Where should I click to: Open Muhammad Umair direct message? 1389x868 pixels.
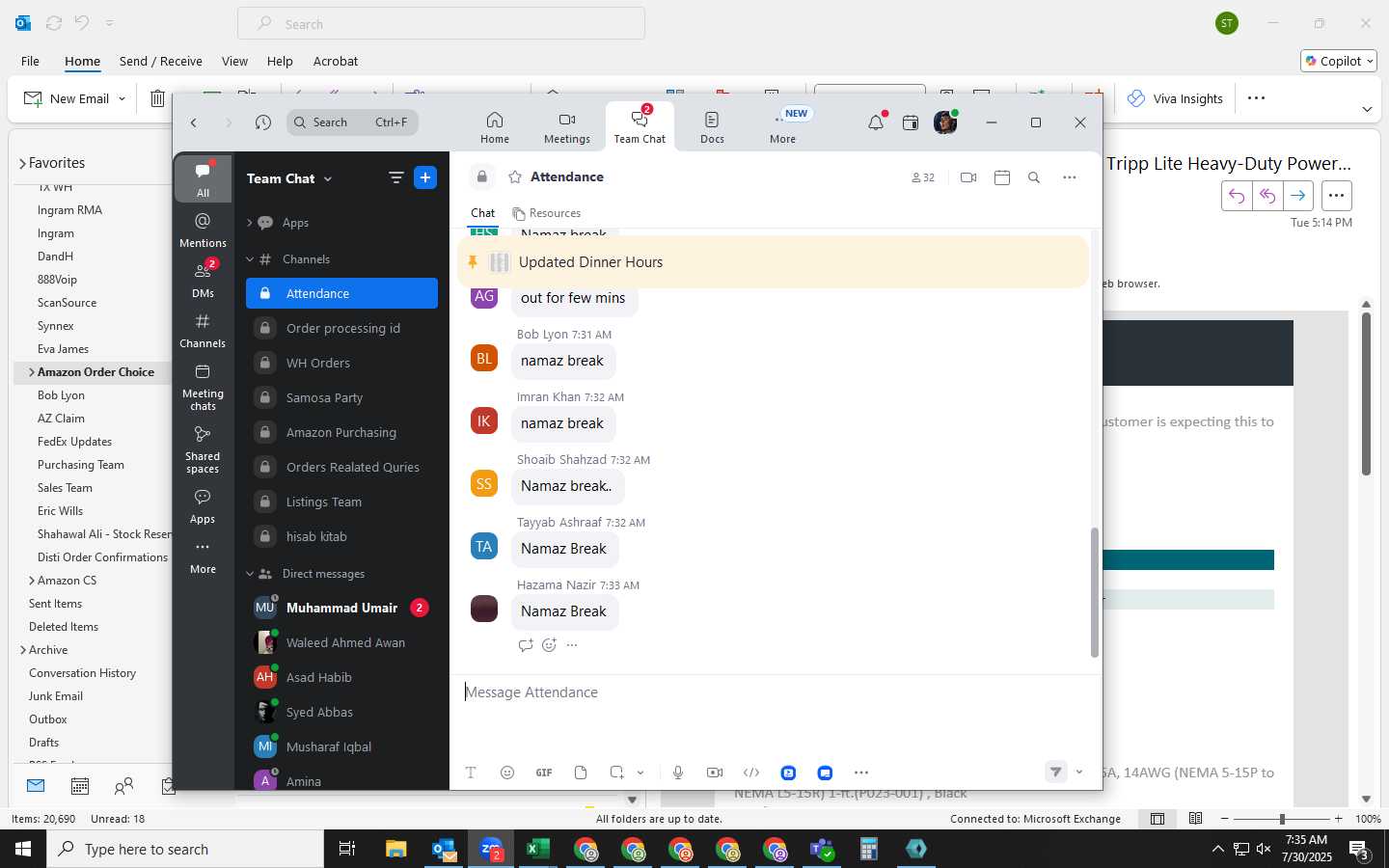(x=341, y=608)
